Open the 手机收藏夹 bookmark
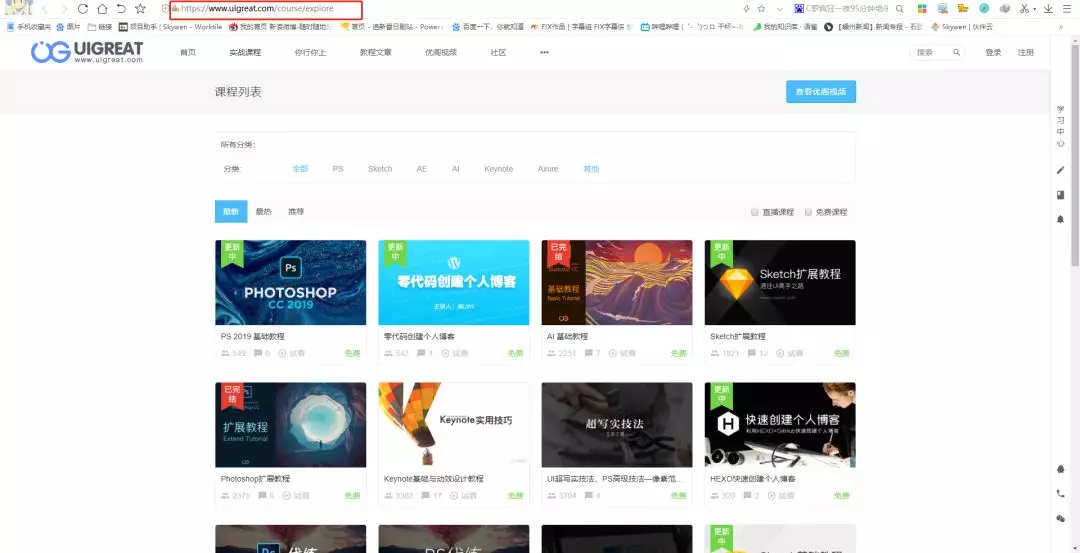Image resolution: width=1080 pixels, height=553 pixels. pyautogui.click(x=28, y=27)
